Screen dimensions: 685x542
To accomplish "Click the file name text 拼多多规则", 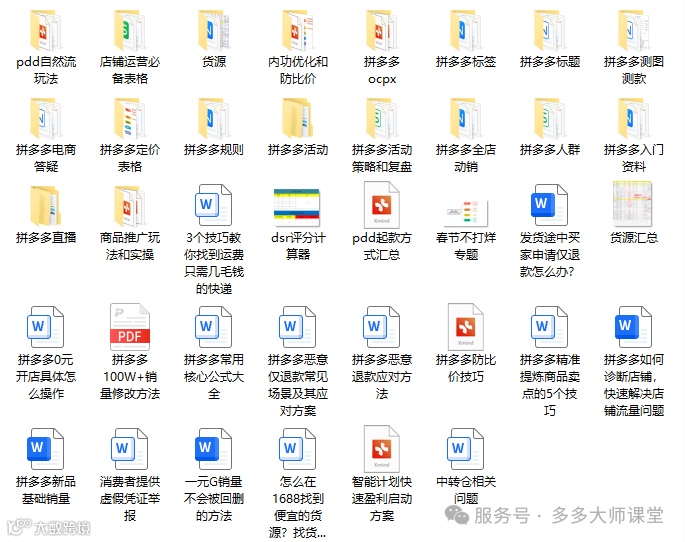I will pos(214,150).
